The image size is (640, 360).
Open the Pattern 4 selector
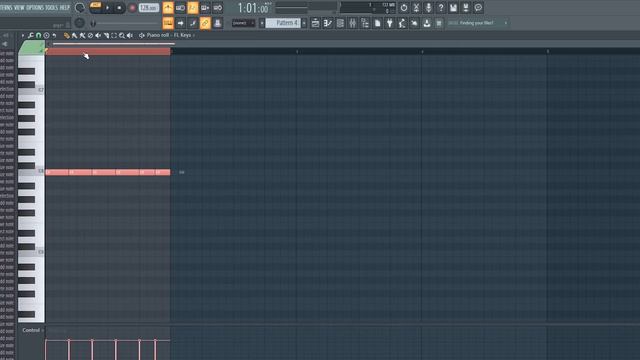point(283,23)
